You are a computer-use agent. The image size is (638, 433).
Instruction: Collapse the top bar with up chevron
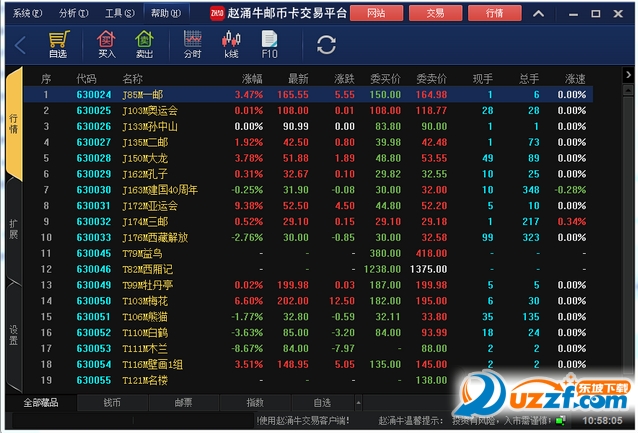click(538, 14)
